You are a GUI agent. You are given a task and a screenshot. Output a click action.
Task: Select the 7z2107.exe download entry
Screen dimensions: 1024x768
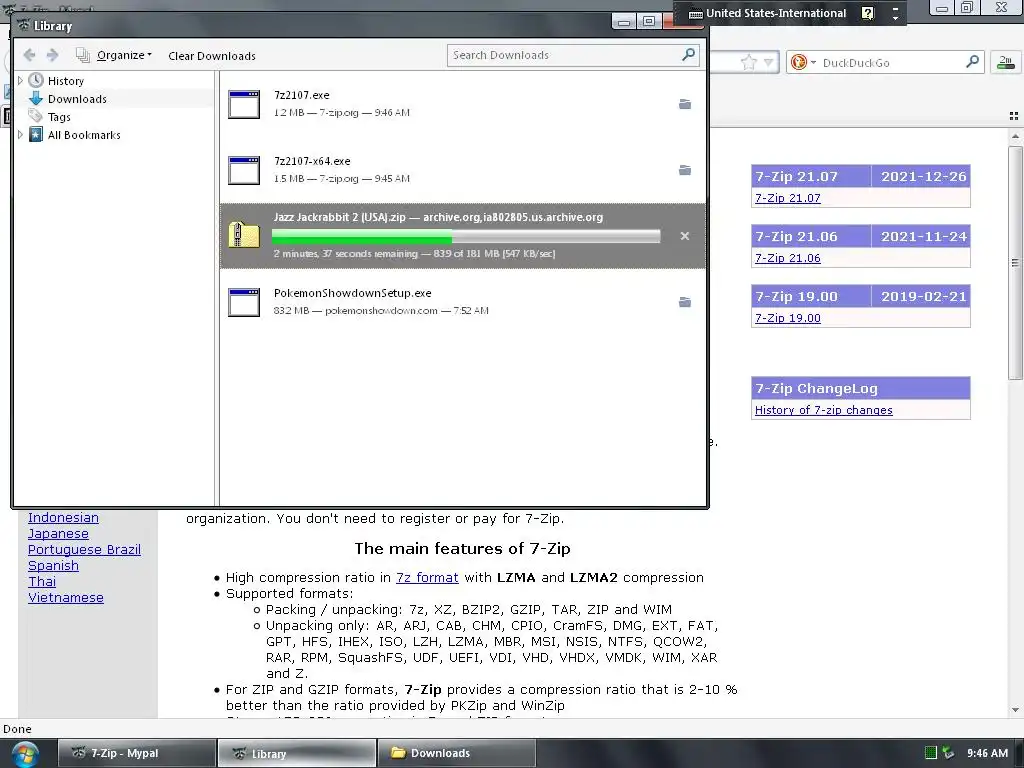pos(462,104)
